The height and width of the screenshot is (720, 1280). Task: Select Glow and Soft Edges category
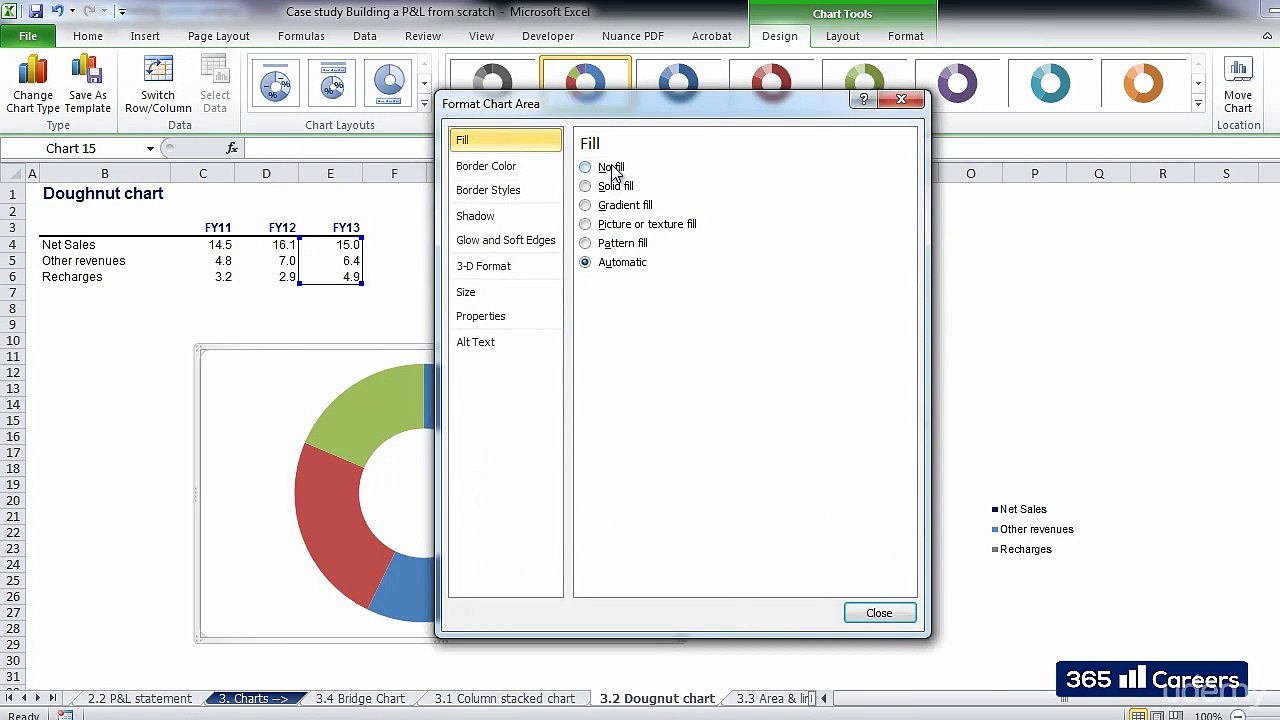click(x=506, y=240)
